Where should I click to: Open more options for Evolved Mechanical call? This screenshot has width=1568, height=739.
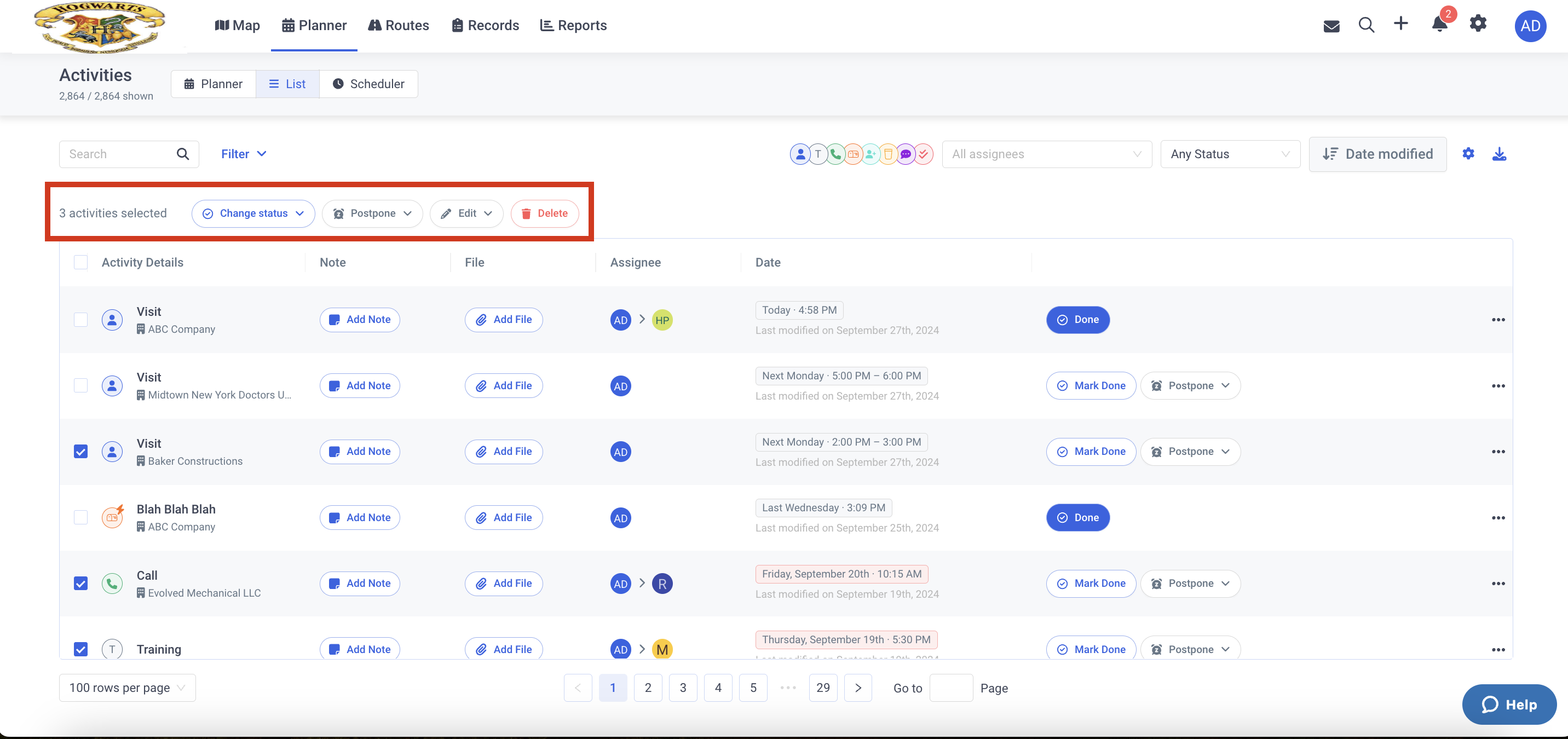pyautogui.click(x=1498, y=584)
